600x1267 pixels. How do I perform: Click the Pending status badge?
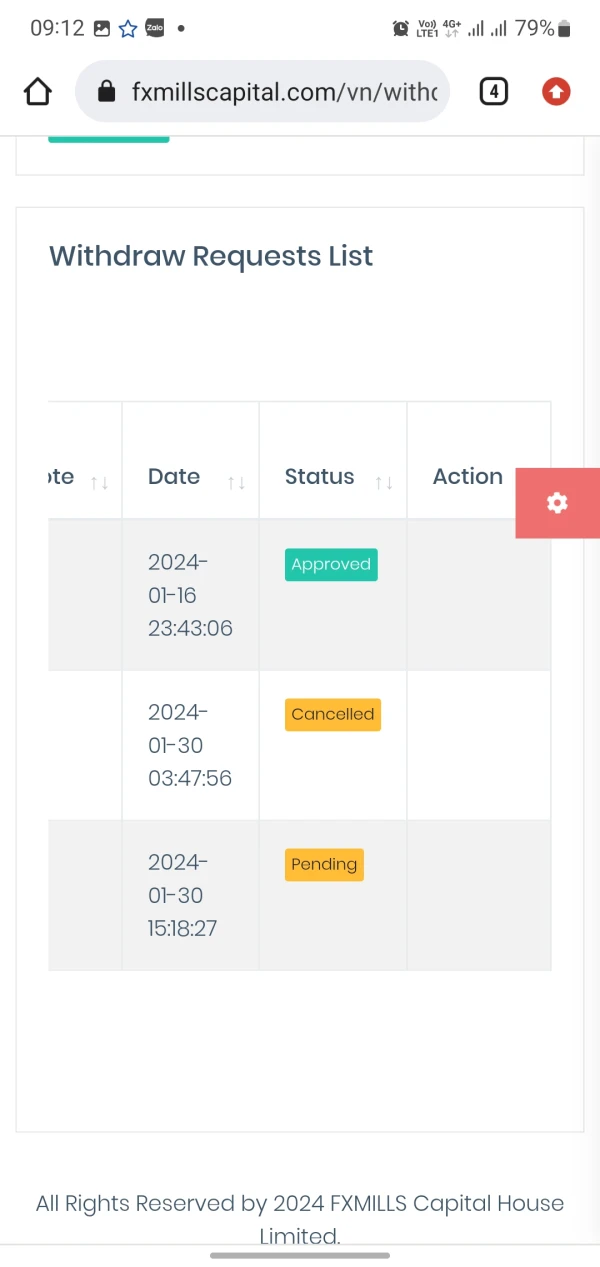(x=324, y=864)
